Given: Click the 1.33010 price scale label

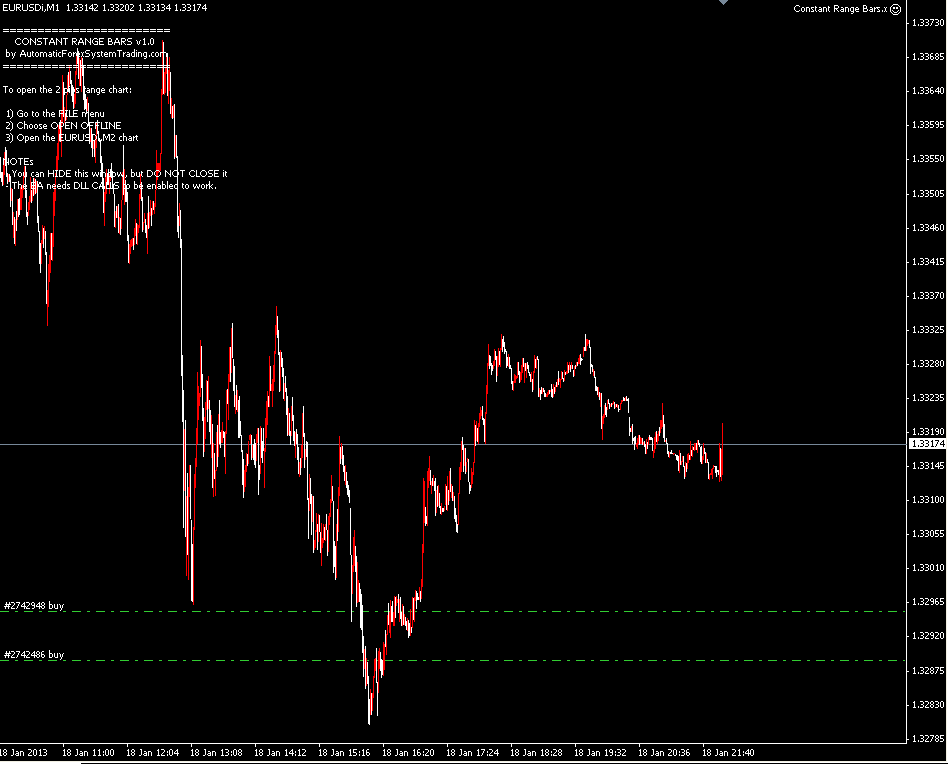Looking at the screenshot, I should coord(928,568).
